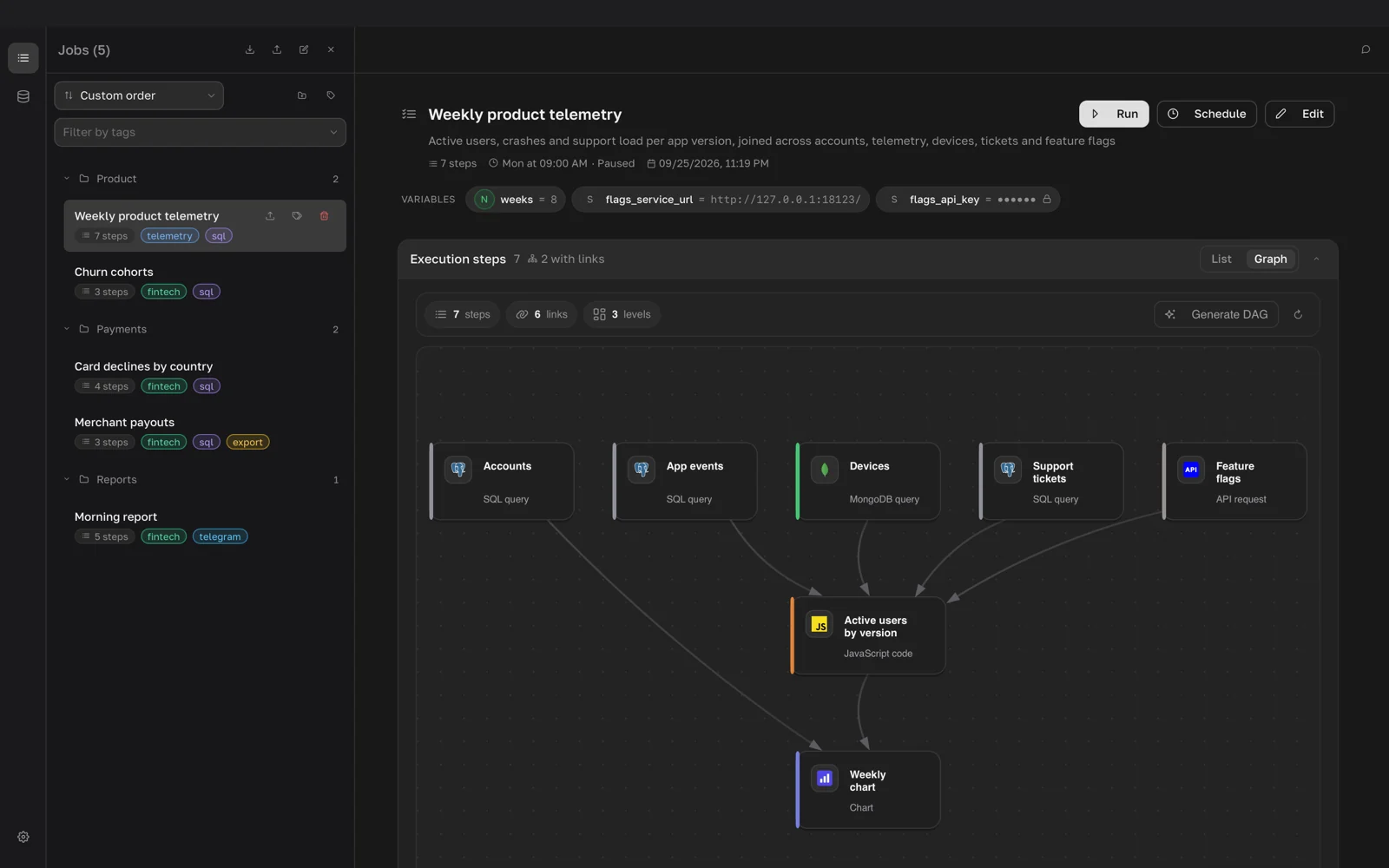
Task: Open the Filter by tags dropdown
Action: (201, 133)
